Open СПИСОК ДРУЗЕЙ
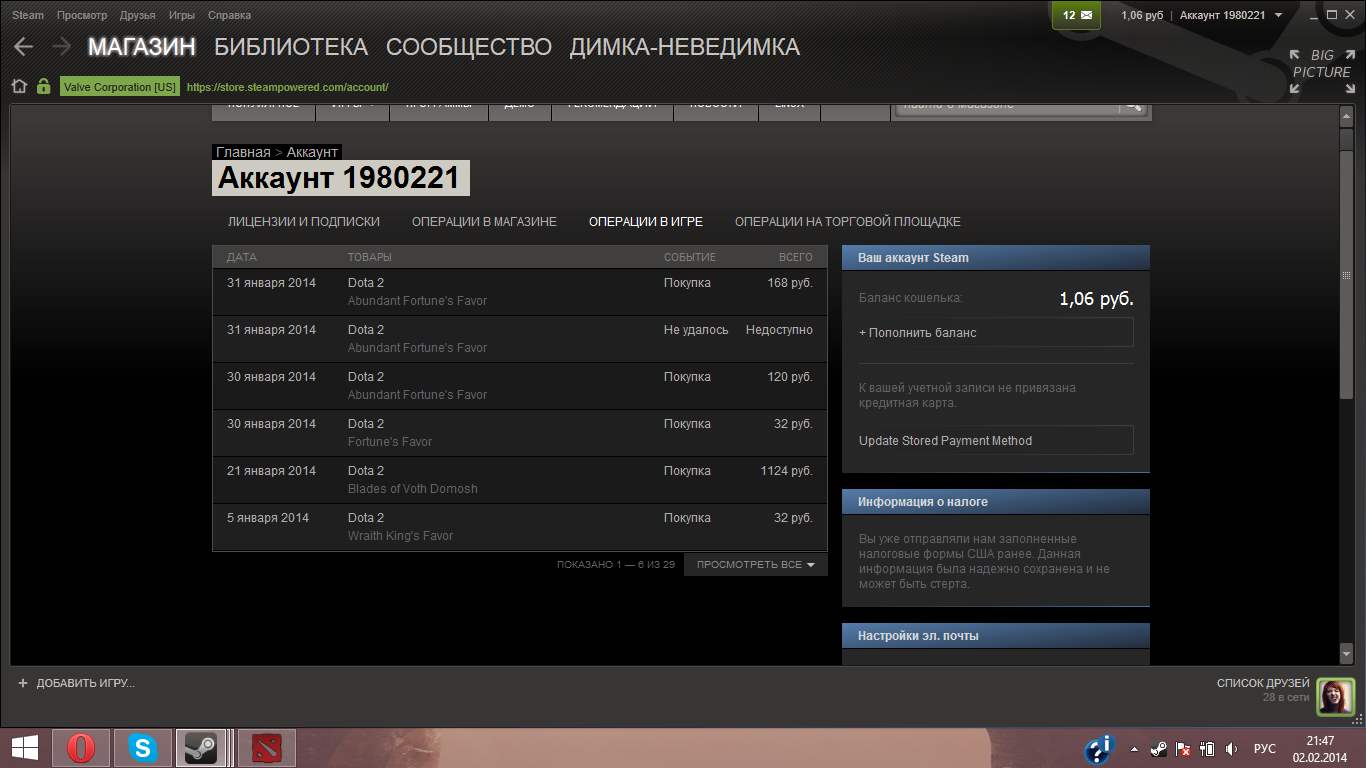Viewport: 1366px width, 768px height. (x=1263, y=683)
